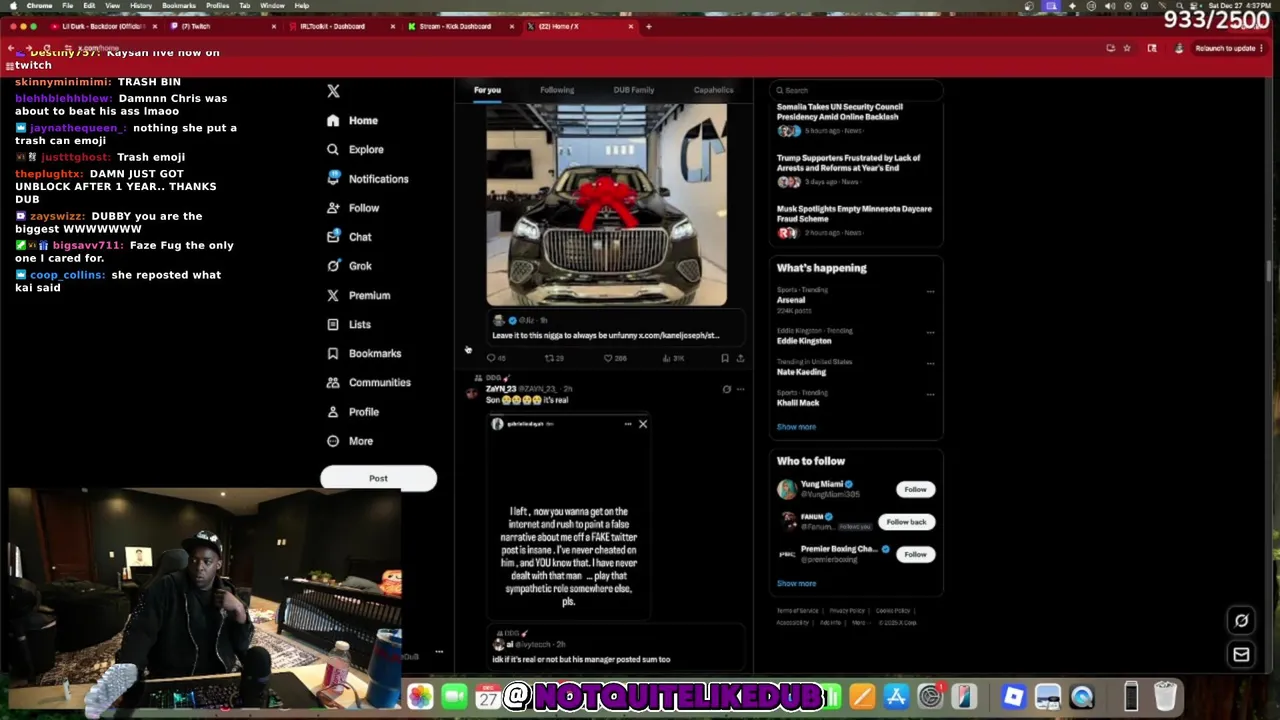
Task: Click the Post button in the sidebar
Action: point(378,478)
